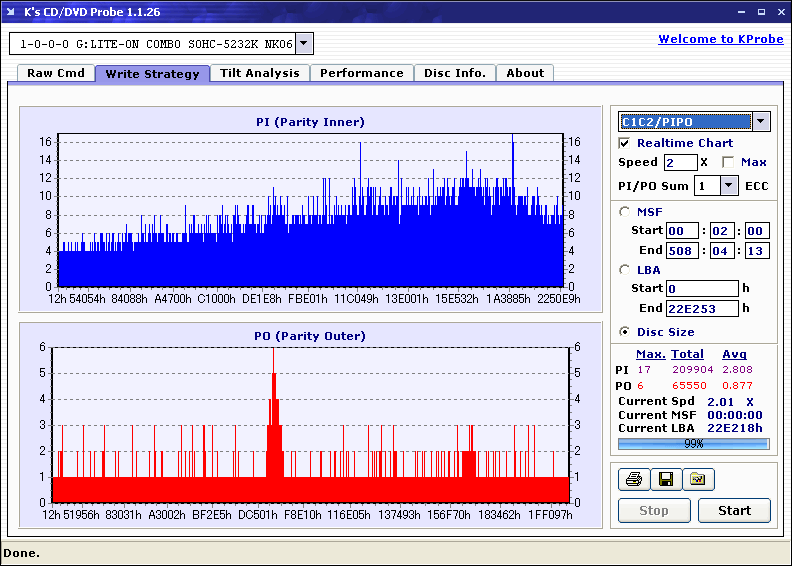Click the open folder icon button
792x566 pixels.
tap(698, 480)
